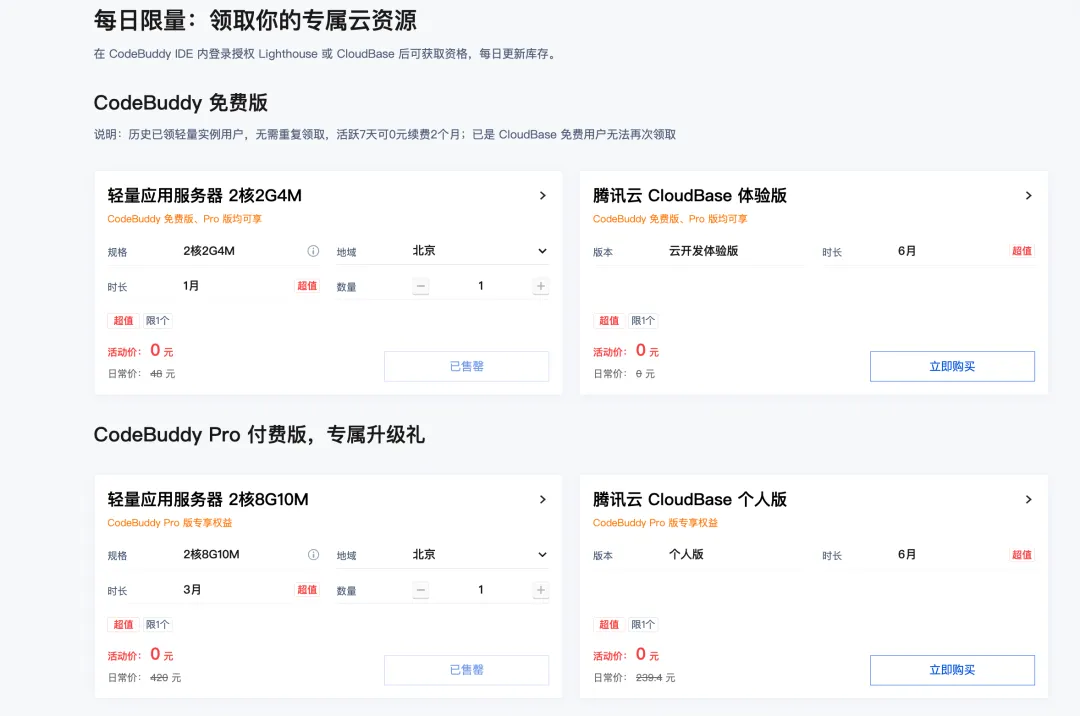Screen dimensions: 1080x716
Task: Select the 3月 duration option
Action: tap(192, 590)
